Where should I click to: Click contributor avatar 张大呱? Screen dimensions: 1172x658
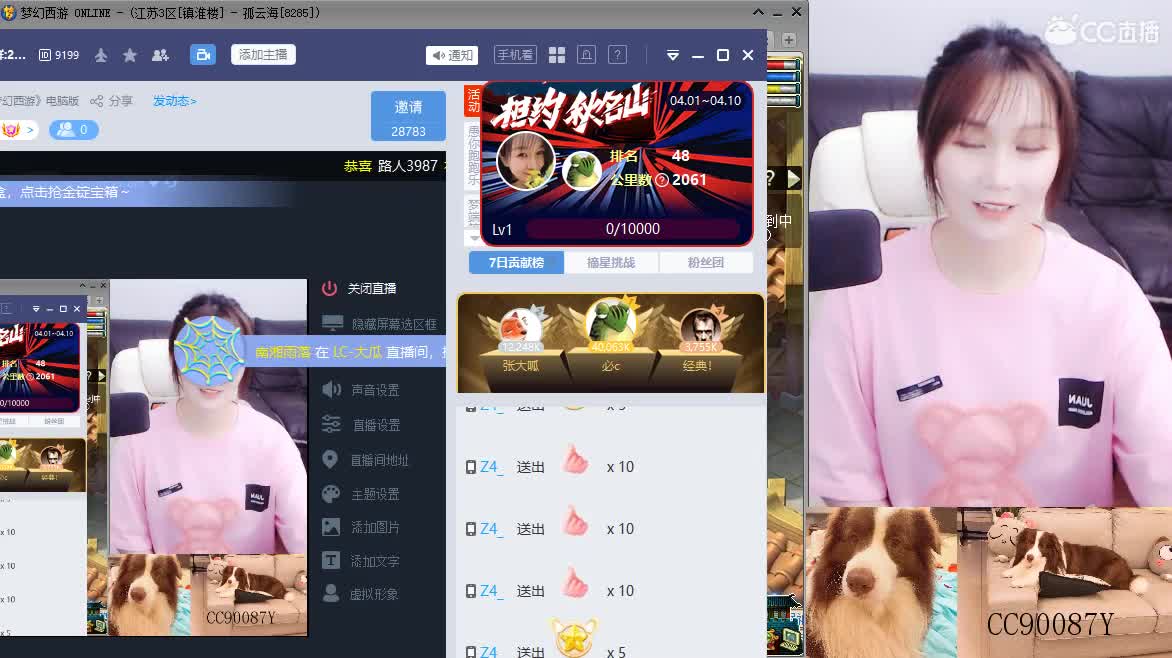coord(521,326)
